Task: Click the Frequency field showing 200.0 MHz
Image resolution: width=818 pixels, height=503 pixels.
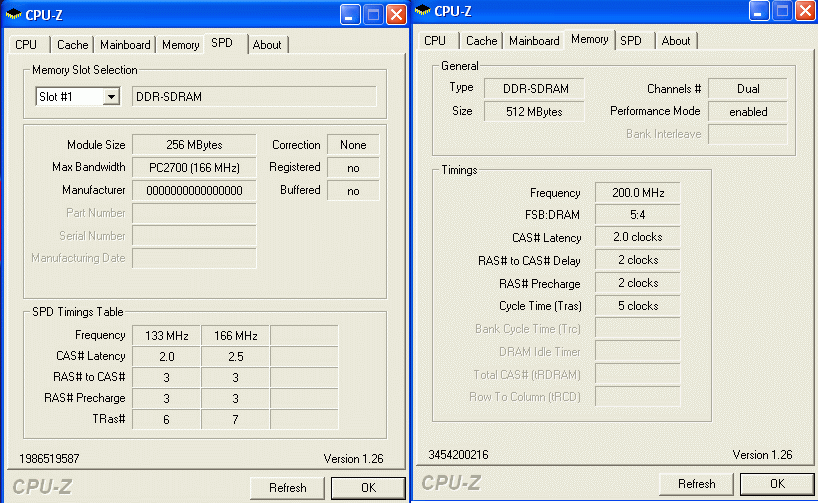Action: [637, 193]
